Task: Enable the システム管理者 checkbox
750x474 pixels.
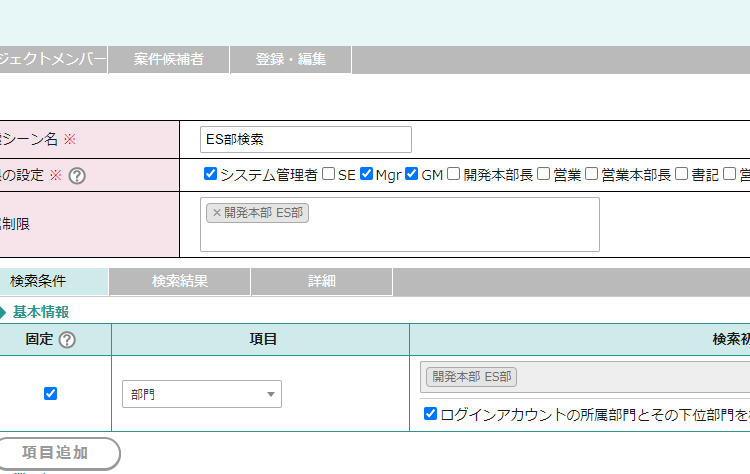Action: (x=210, y=174)
